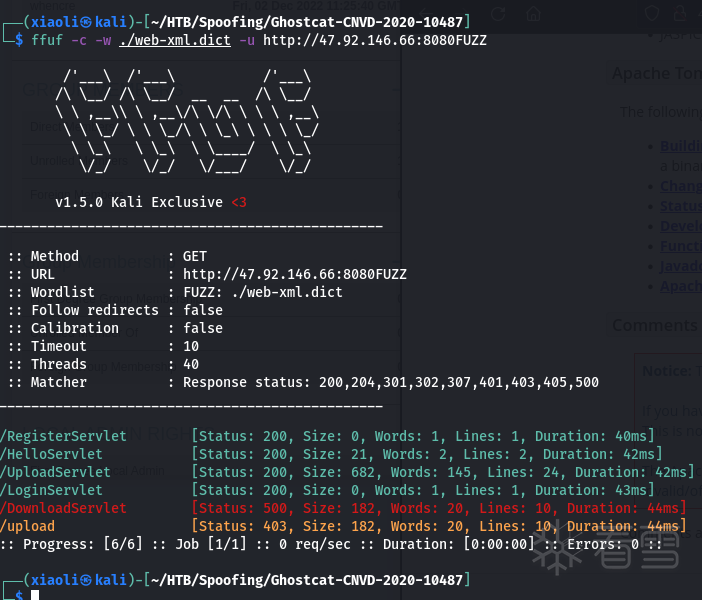Click the /UploadServlet result path
Viewport: 702px width, 600px height.
pyautogui.click(x=56, y=472)
